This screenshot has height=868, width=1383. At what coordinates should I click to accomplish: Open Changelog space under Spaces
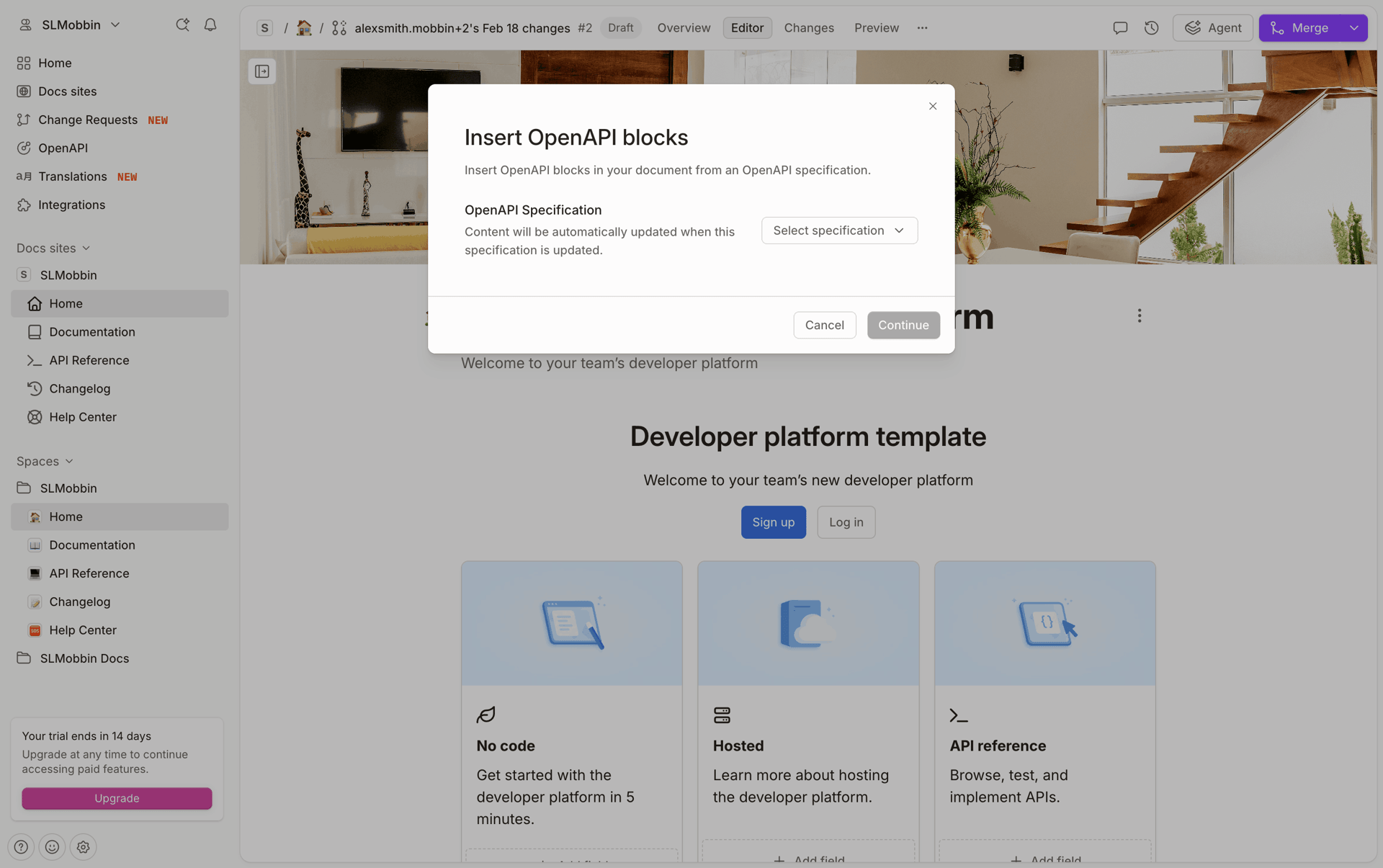click(x=120, y=602)
